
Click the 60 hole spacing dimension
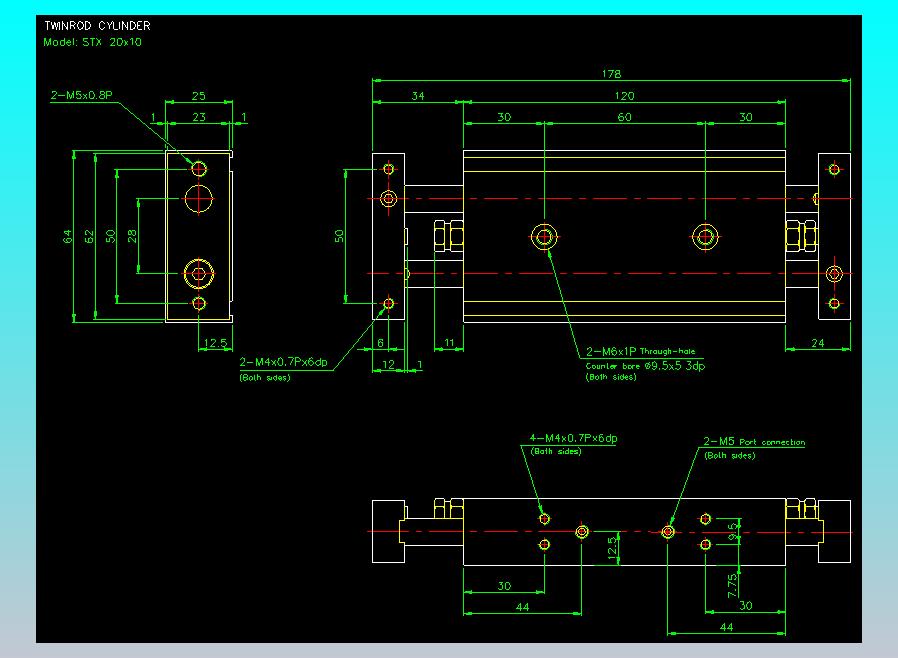[624, 118]
